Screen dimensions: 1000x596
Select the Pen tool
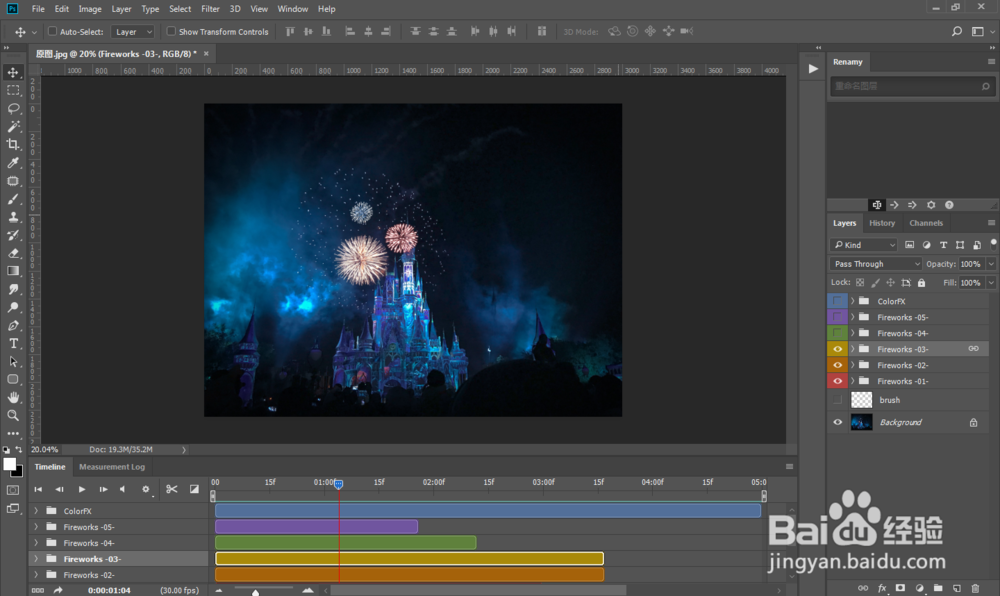pos(13,325)
